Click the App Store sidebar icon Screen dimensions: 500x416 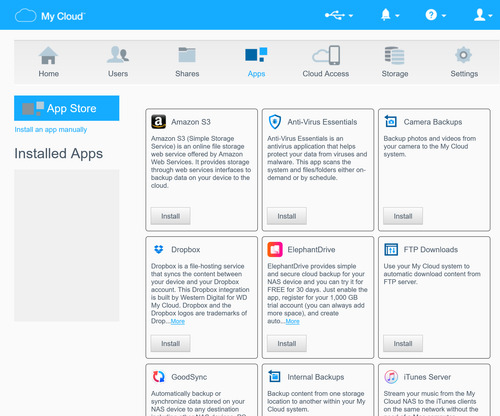[33, 108]
